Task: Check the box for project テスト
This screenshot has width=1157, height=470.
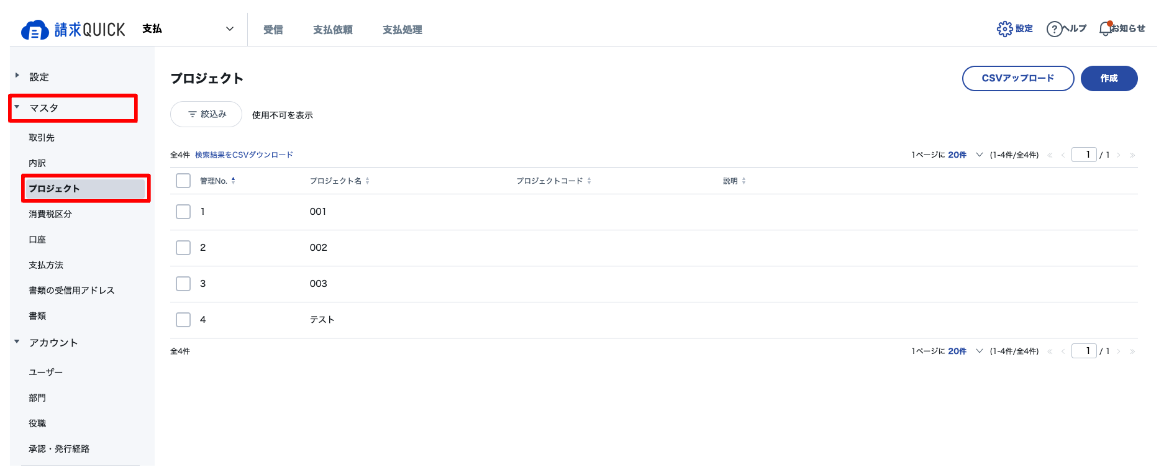Action: 184,320
